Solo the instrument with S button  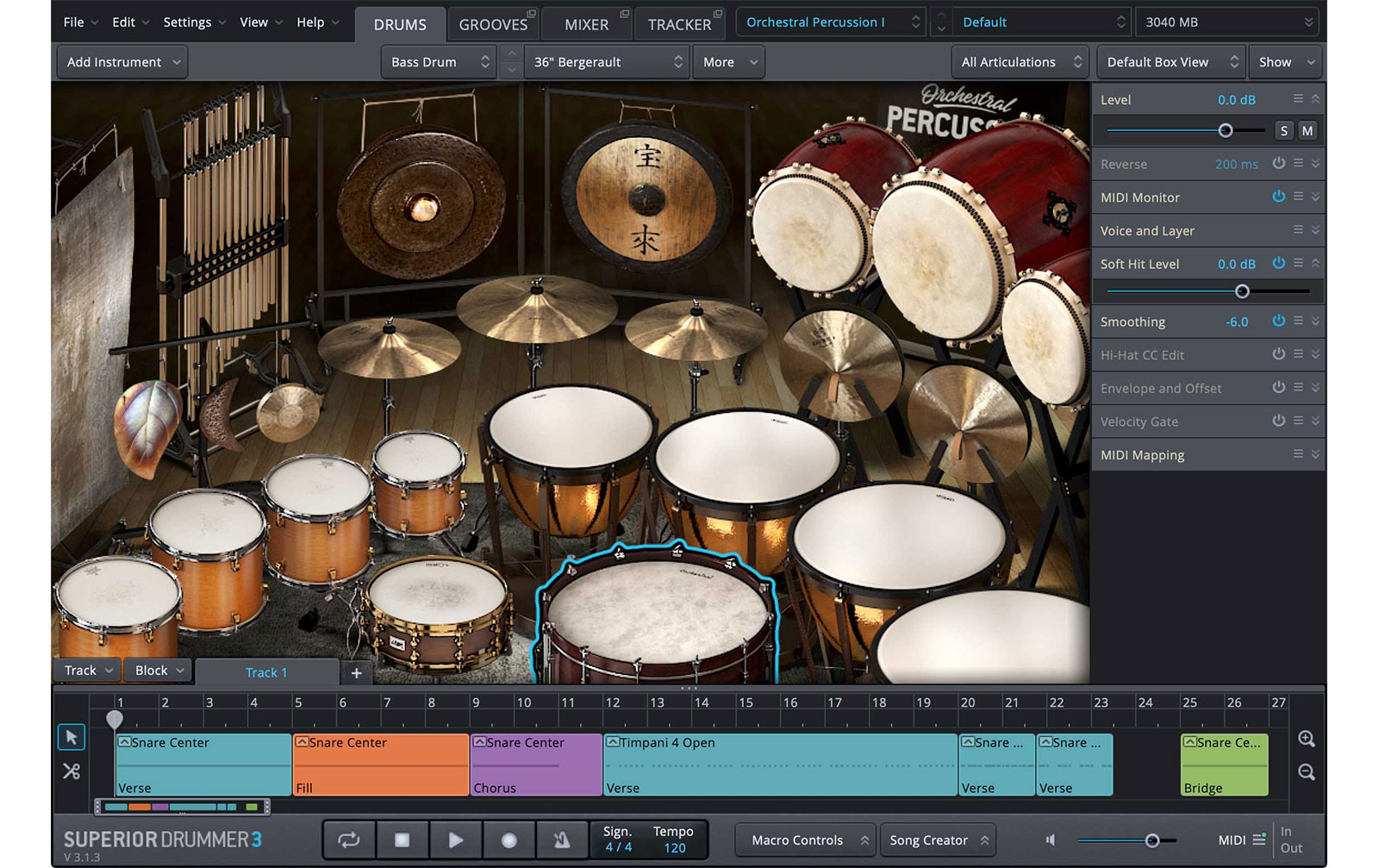click(x=1284, y=131)
